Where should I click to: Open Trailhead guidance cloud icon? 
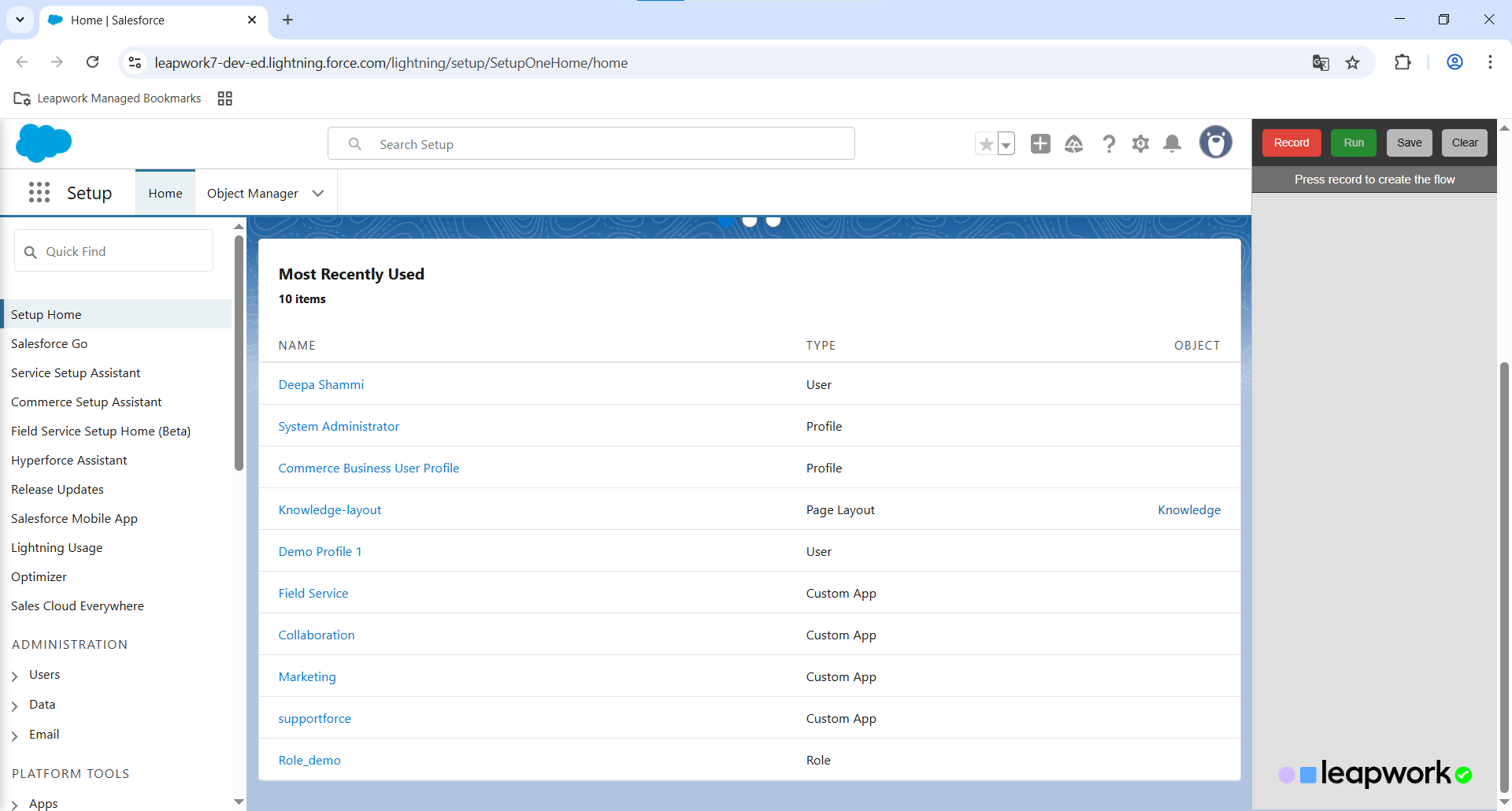point(1073,143)
